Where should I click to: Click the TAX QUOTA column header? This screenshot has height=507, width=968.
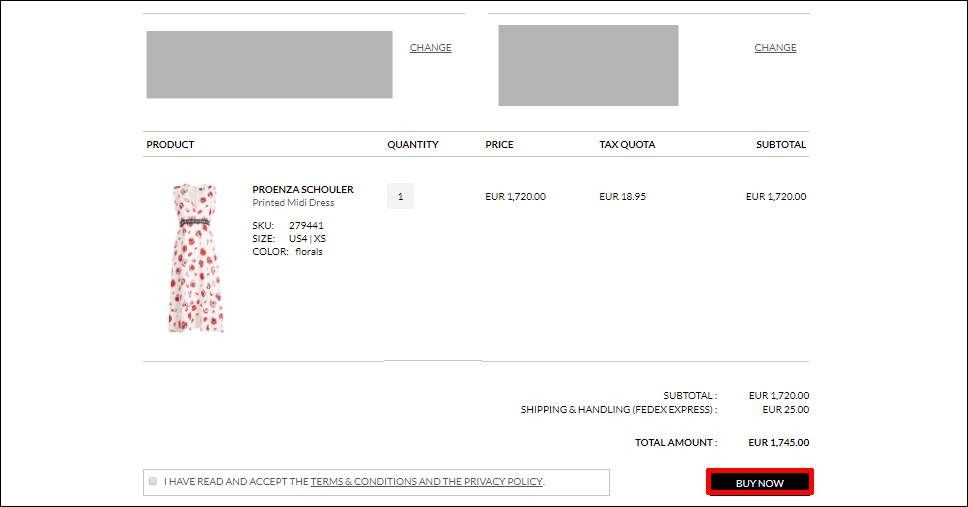(x=627, y=145)
